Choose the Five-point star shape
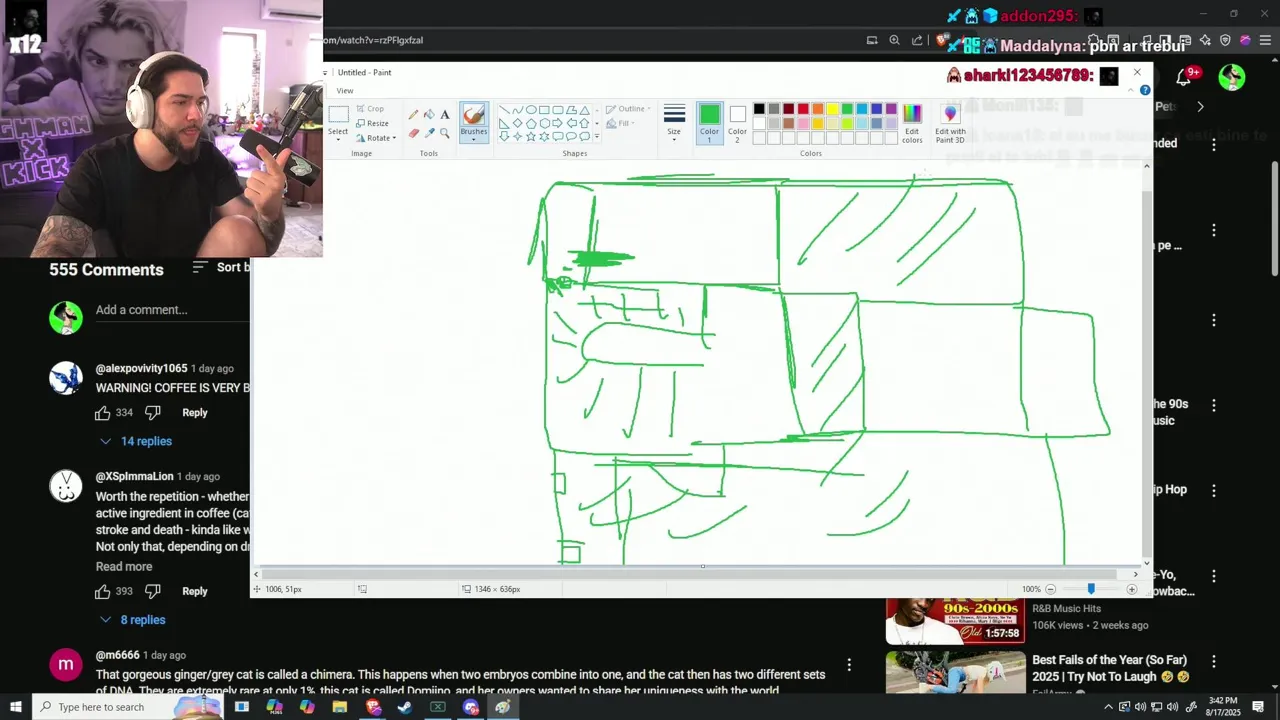 pos(531,136)
